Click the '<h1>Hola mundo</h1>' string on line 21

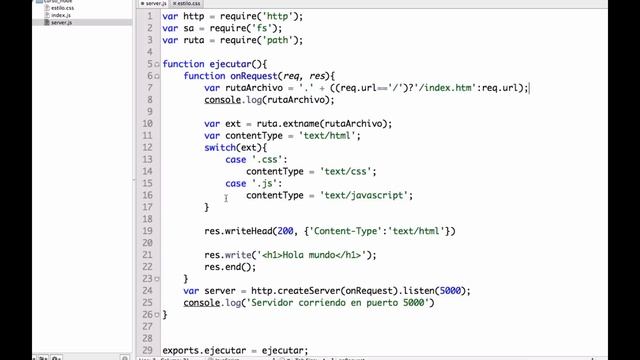(x=311, y=255)
